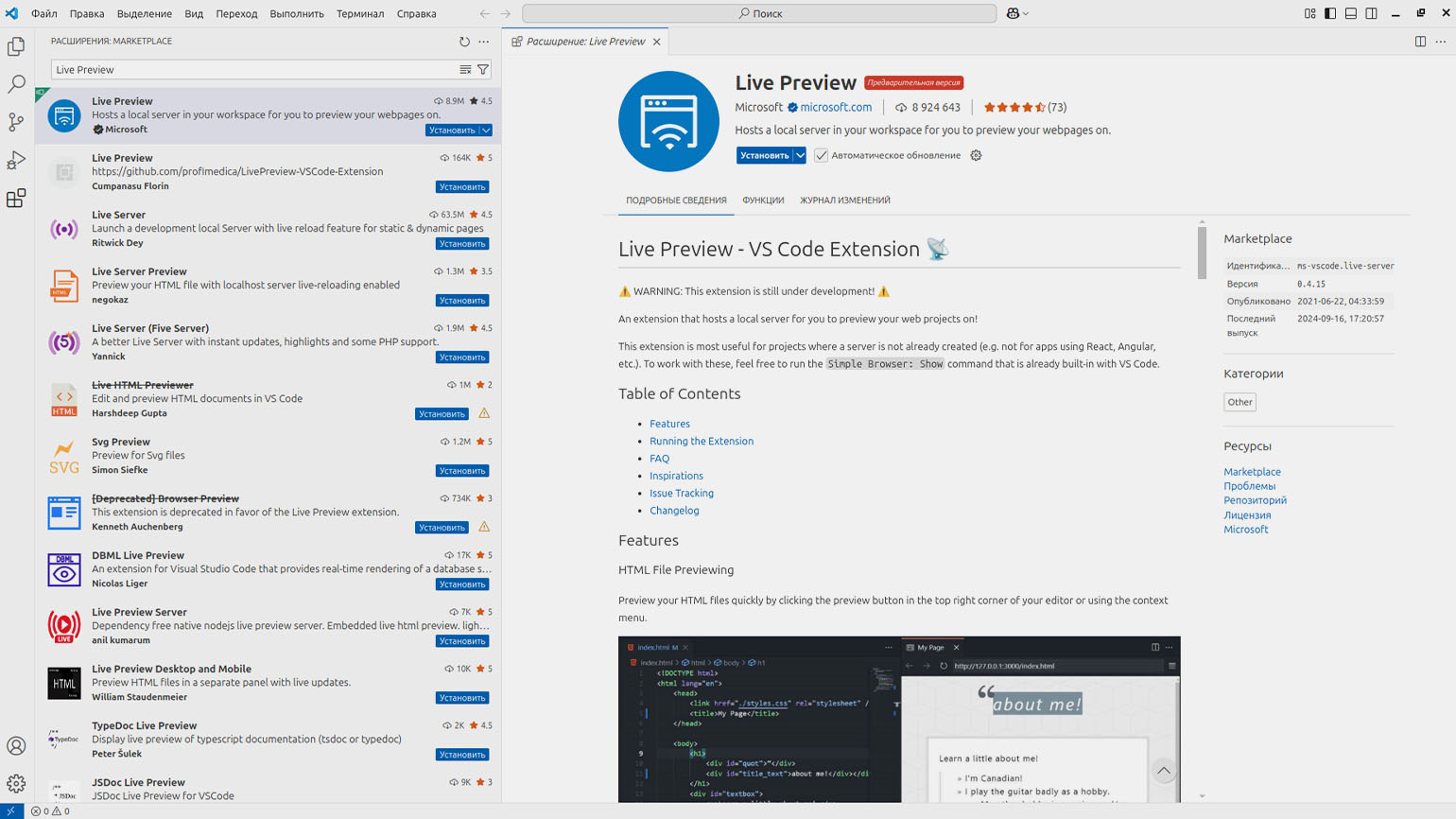Open editor more actions menu
This screenshot has width=1456, height=819.
1441,42
